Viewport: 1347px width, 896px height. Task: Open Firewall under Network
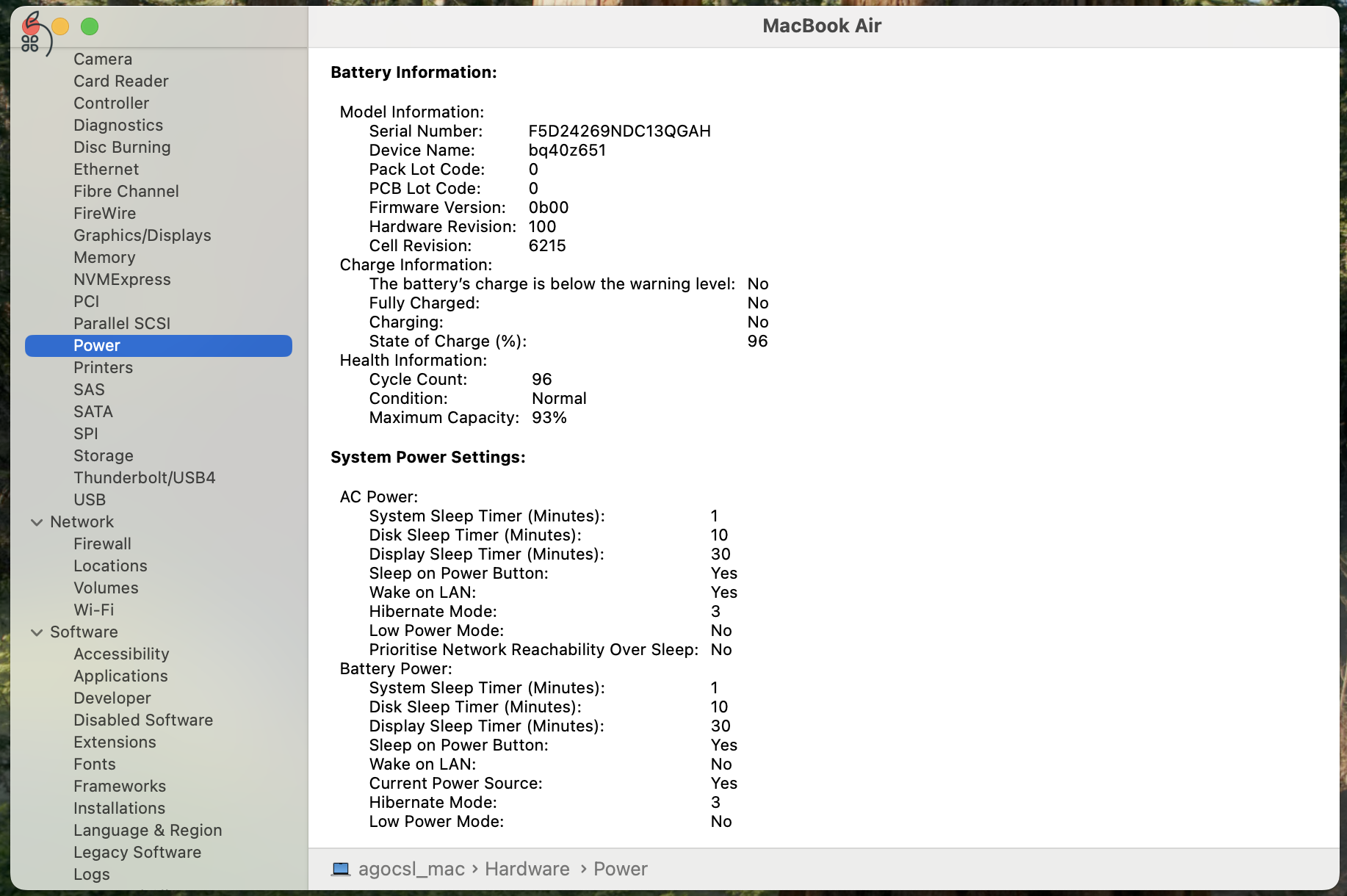point(102,543)
